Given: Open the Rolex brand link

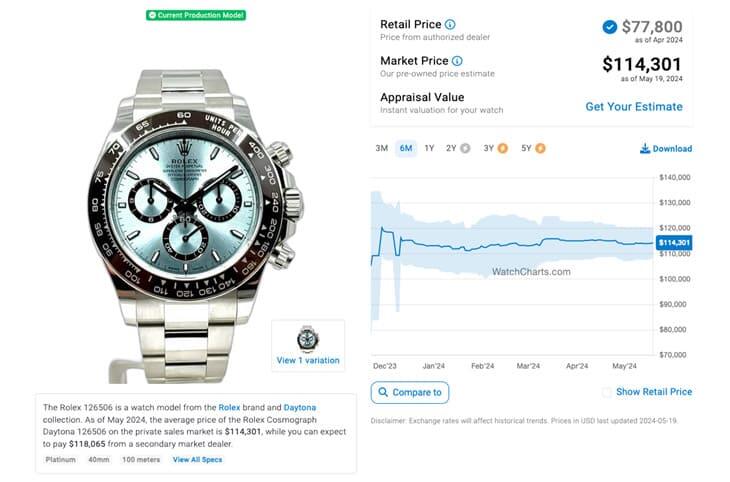Looking at the screenshot, I should click(230, 408).
